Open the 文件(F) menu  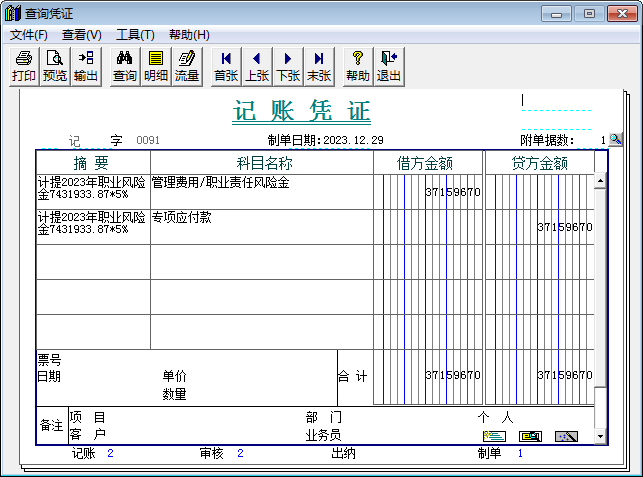coord(29,35)
